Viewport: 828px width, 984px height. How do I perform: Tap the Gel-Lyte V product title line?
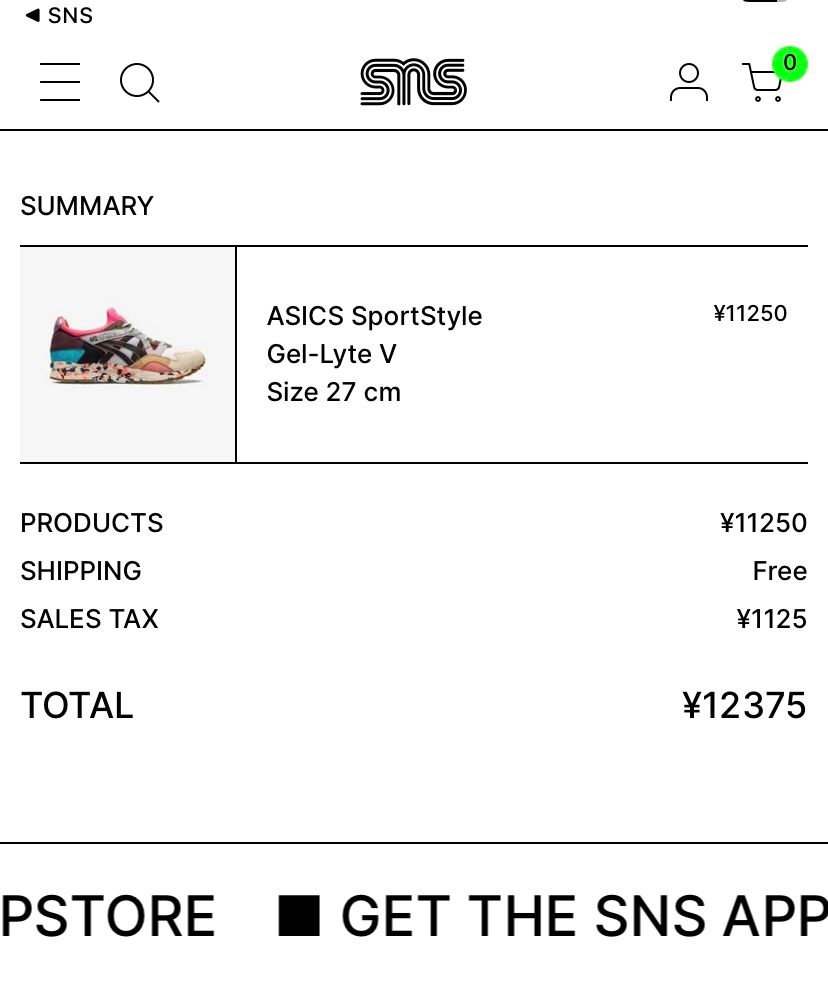coord(331,354)
